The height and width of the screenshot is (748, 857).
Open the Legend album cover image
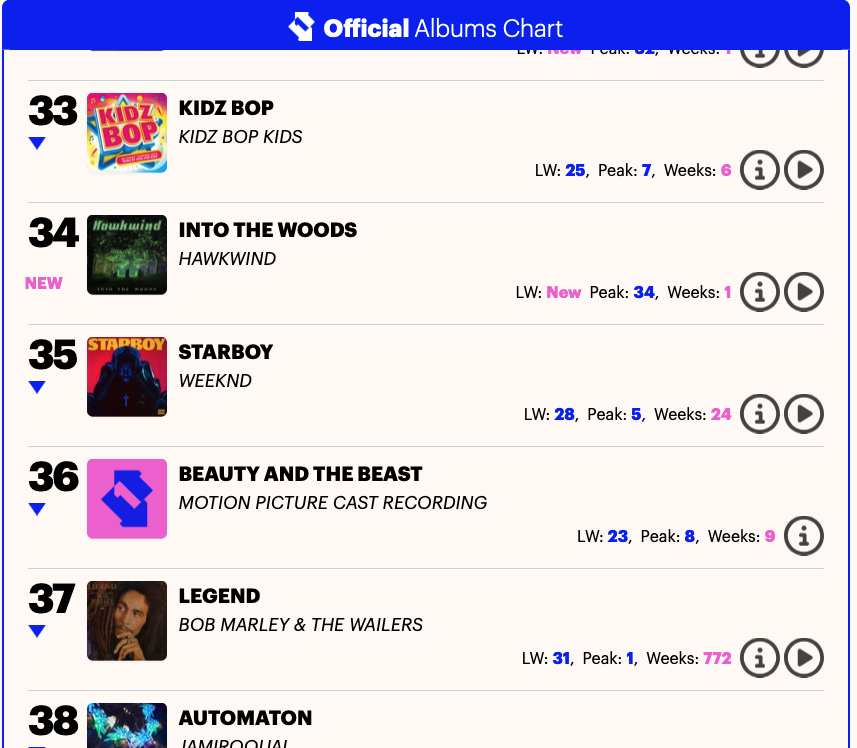pyautogui.click(x=127, y=621)
